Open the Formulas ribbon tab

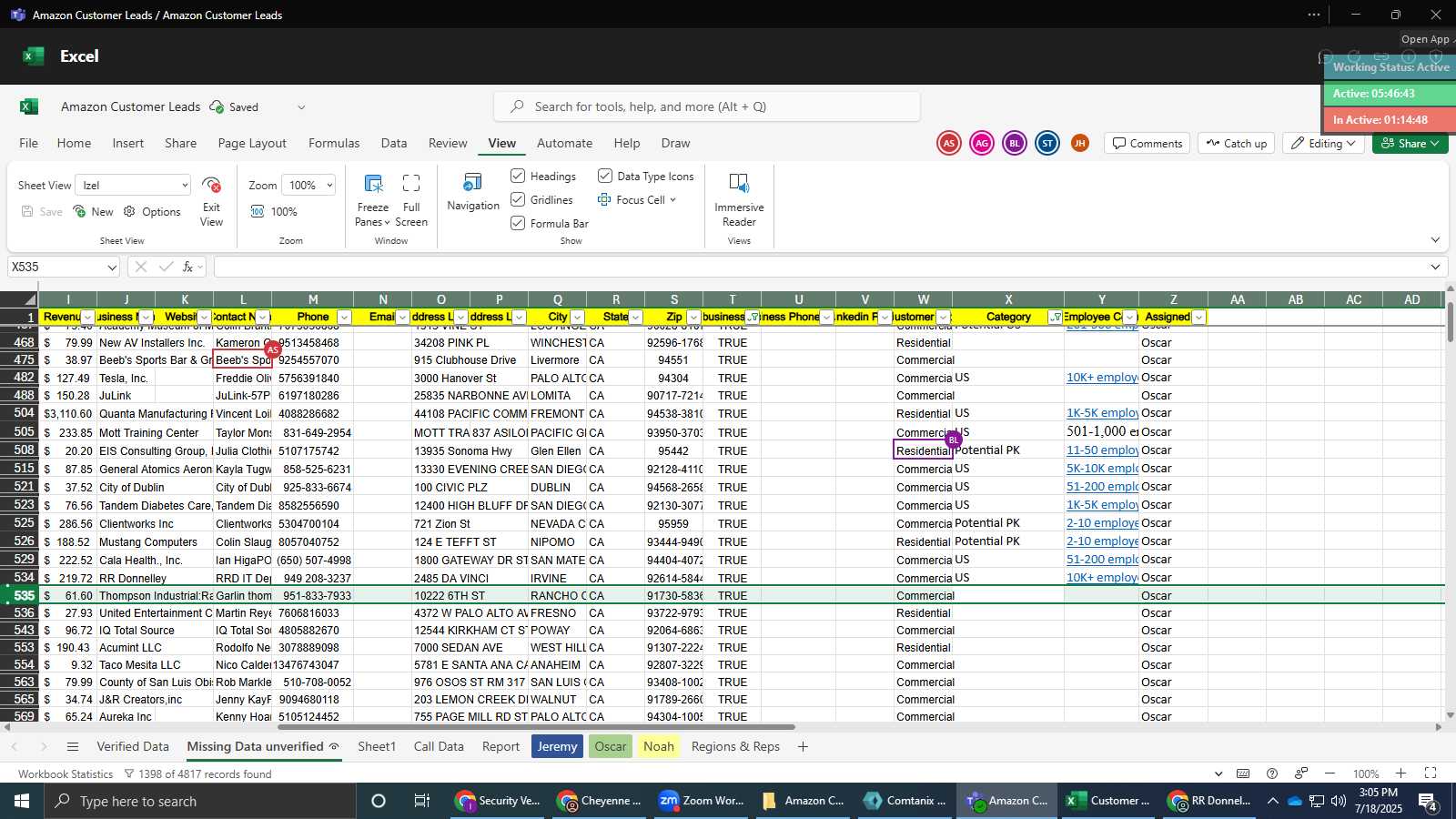334,143
